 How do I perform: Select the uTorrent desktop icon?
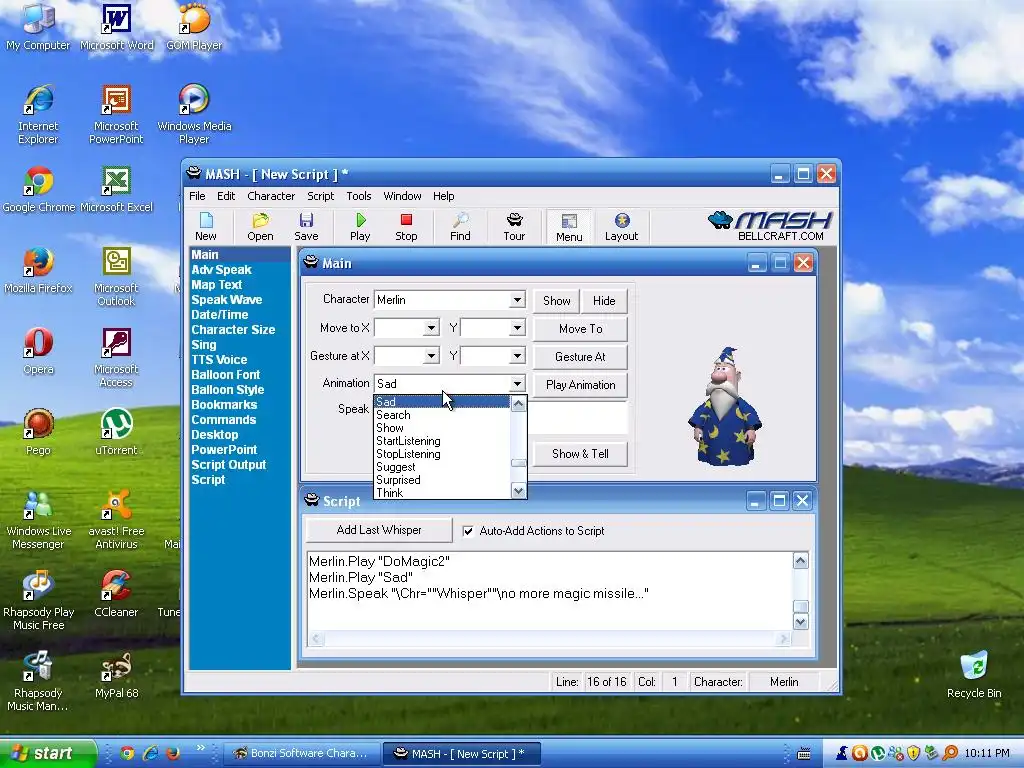(116, 432)
